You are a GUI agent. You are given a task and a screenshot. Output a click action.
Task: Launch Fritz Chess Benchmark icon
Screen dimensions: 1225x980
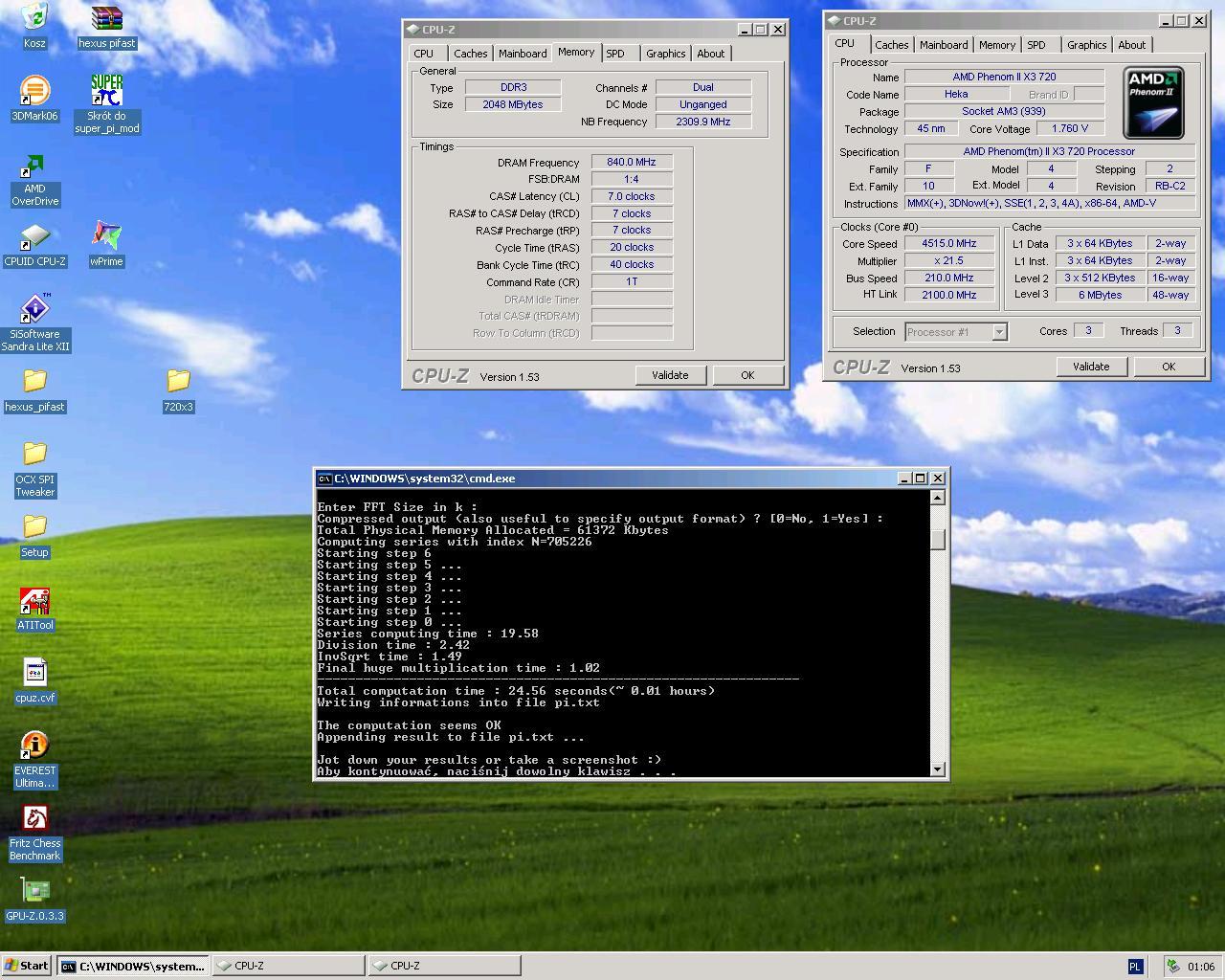34,817
